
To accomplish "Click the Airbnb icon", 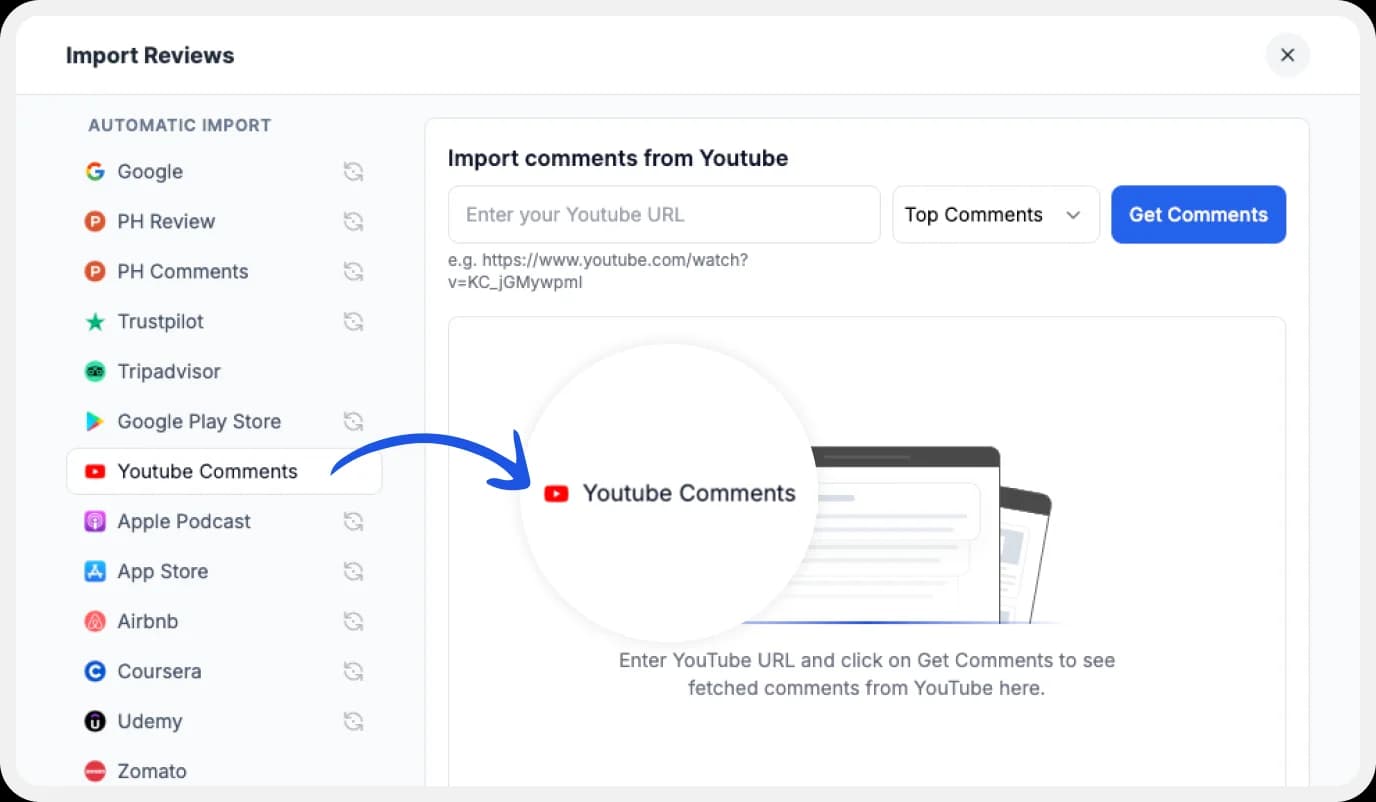I will click(95, 621).
